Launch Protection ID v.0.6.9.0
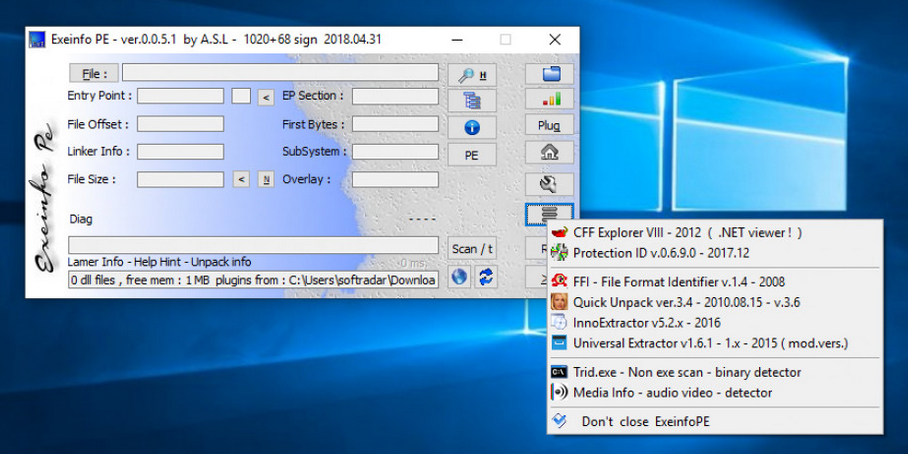908x454 pixels. pyautogui.click(x=715, y=253)
